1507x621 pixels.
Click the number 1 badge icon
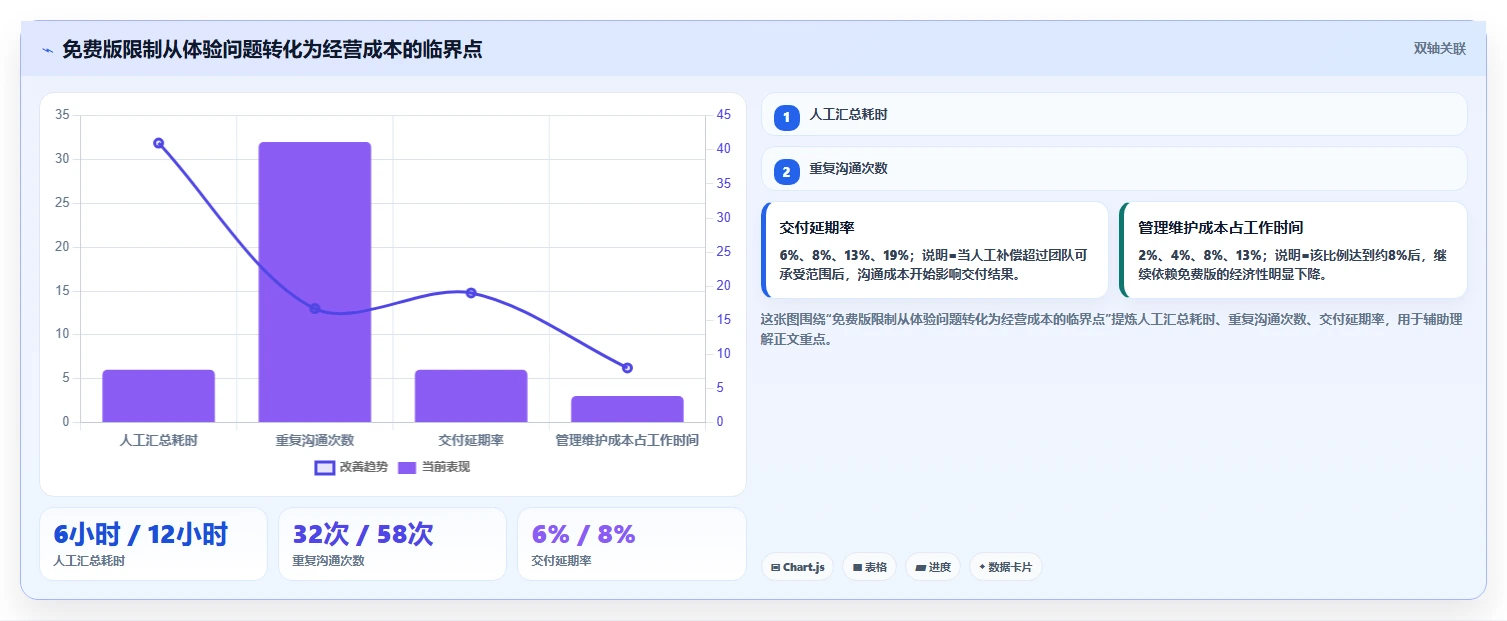pos(786,117)
